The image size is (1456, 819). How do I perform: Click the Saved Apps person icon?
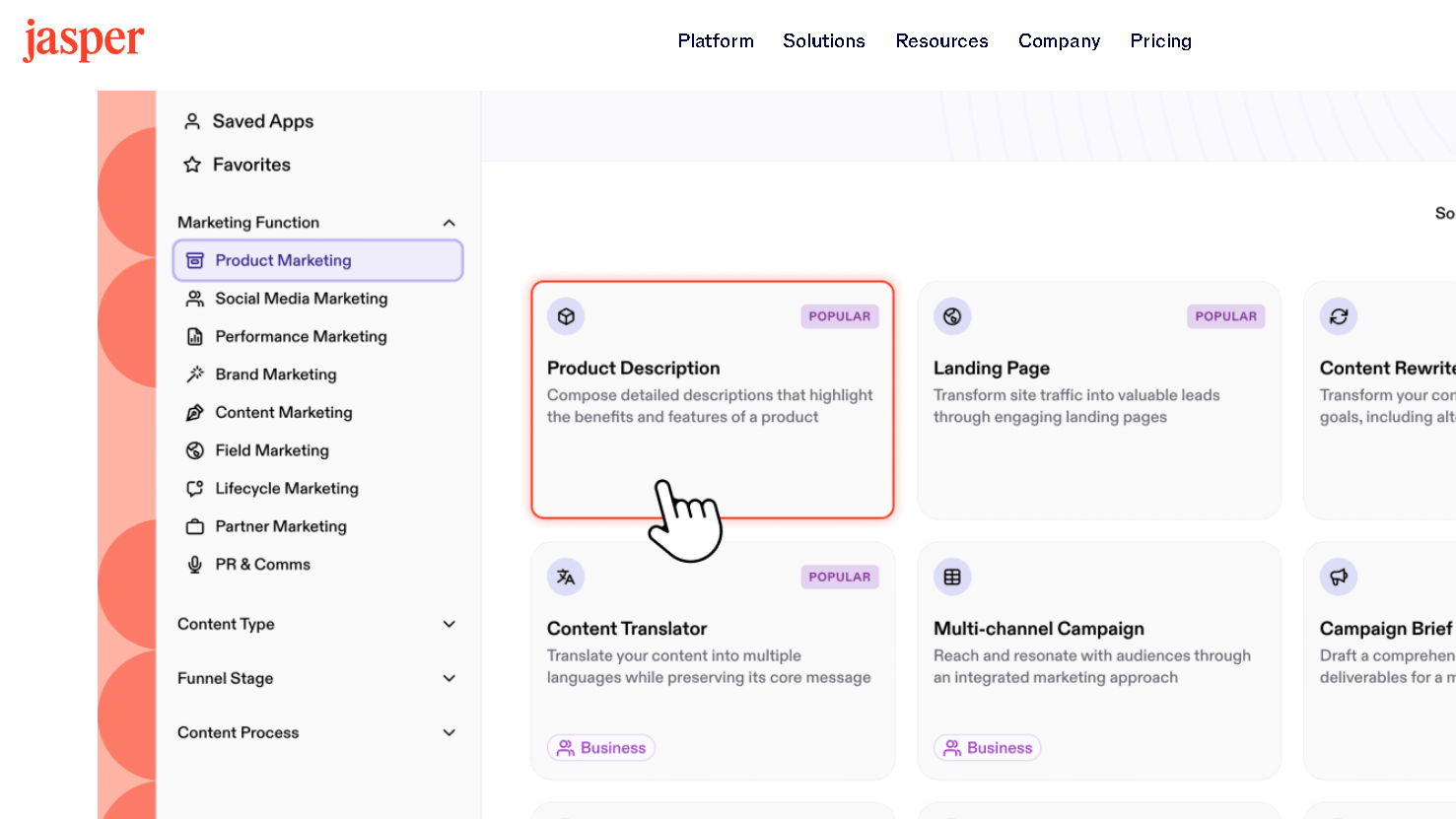coord(192,121)
